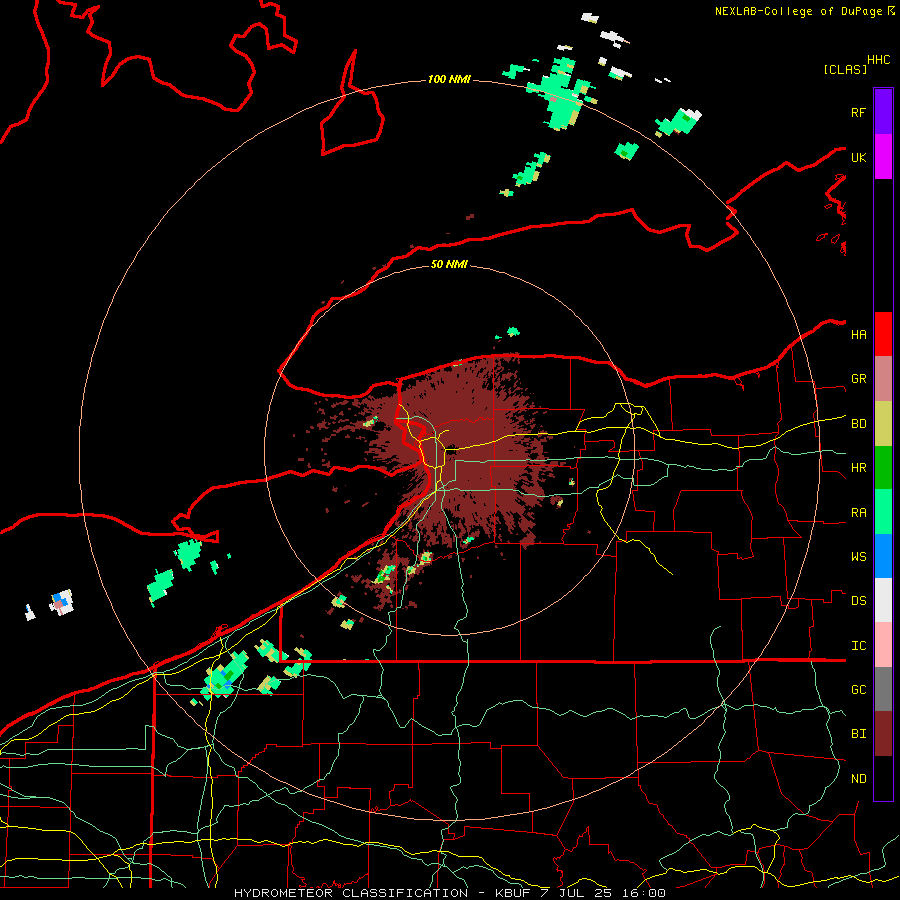Click the RA light green legend block
This screenshot has height=900, width=900.
(x=883, y=512)
